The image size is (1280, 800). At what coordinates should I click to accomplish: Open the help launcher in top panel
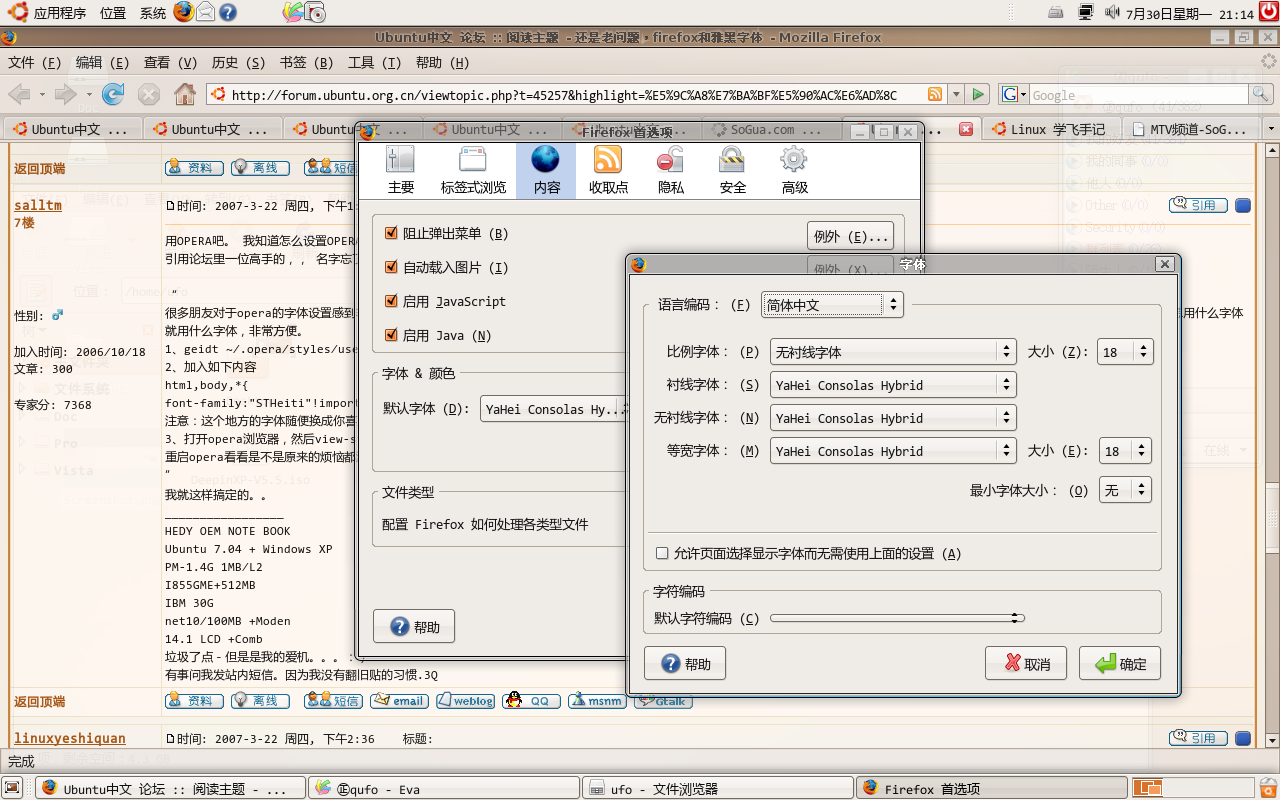[228, 12]
